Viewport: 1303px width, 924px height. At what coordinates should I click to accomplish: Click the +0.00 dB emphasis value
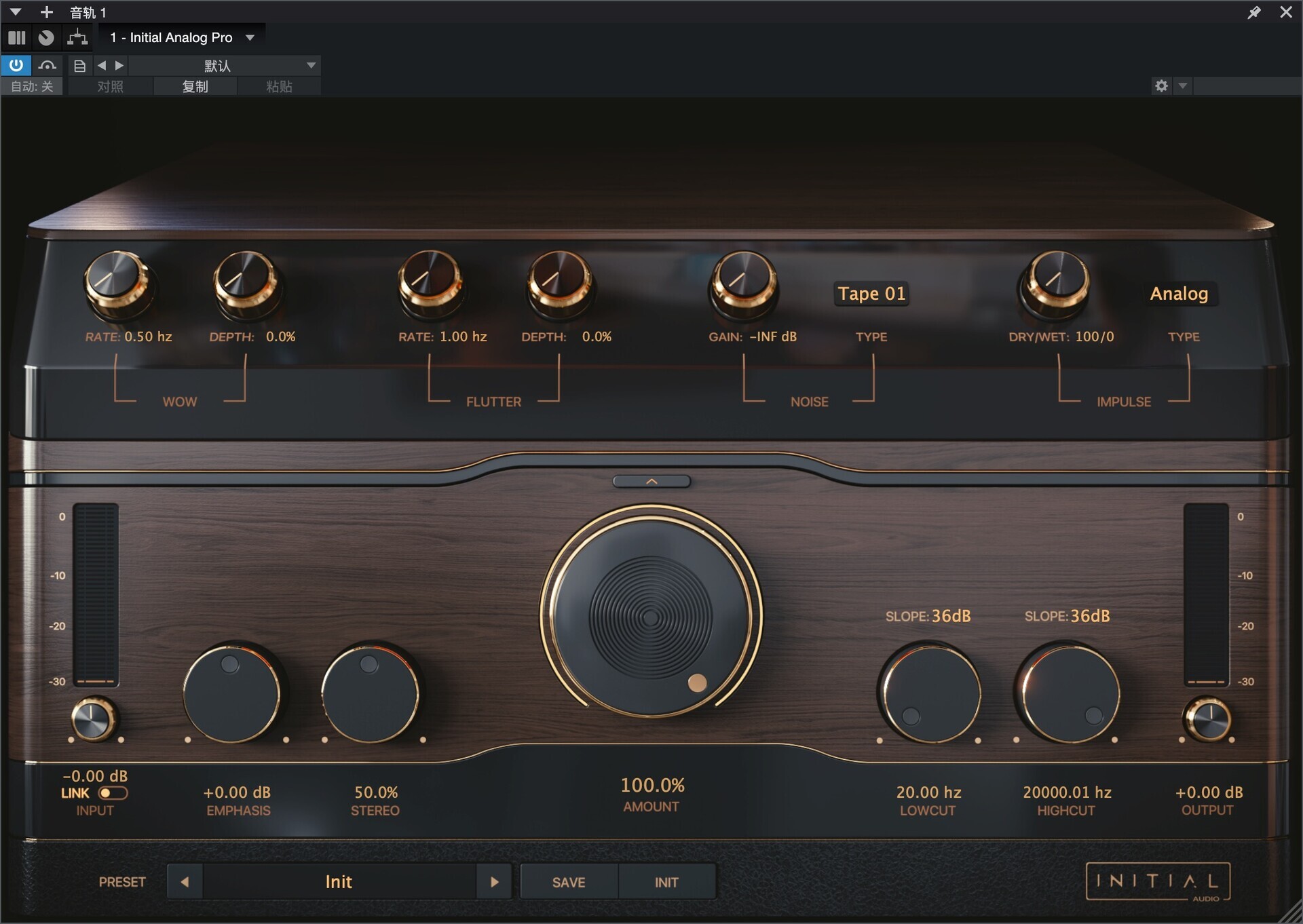coord(237,792)
